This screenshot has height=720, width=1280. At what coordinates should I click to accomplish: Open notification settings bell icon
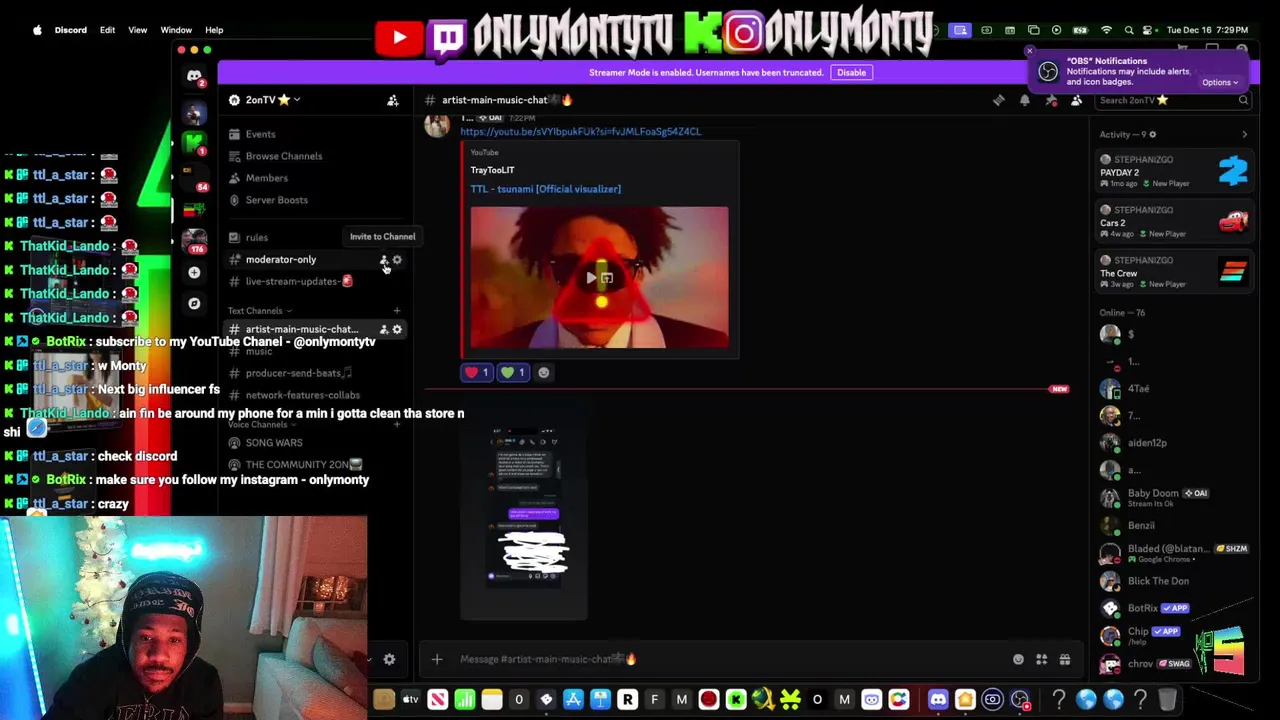[1024, 100]
